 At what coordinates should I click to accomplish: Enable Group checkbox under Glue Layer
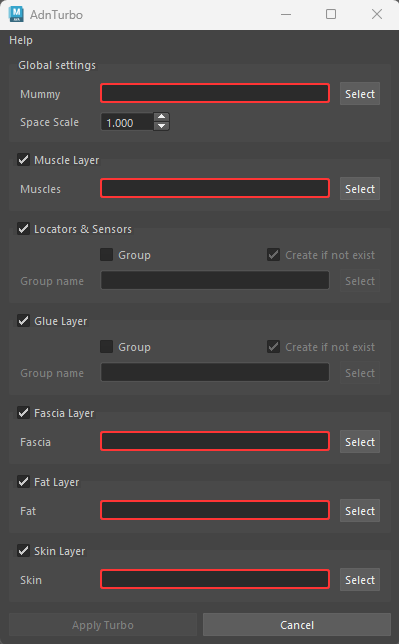106,347
